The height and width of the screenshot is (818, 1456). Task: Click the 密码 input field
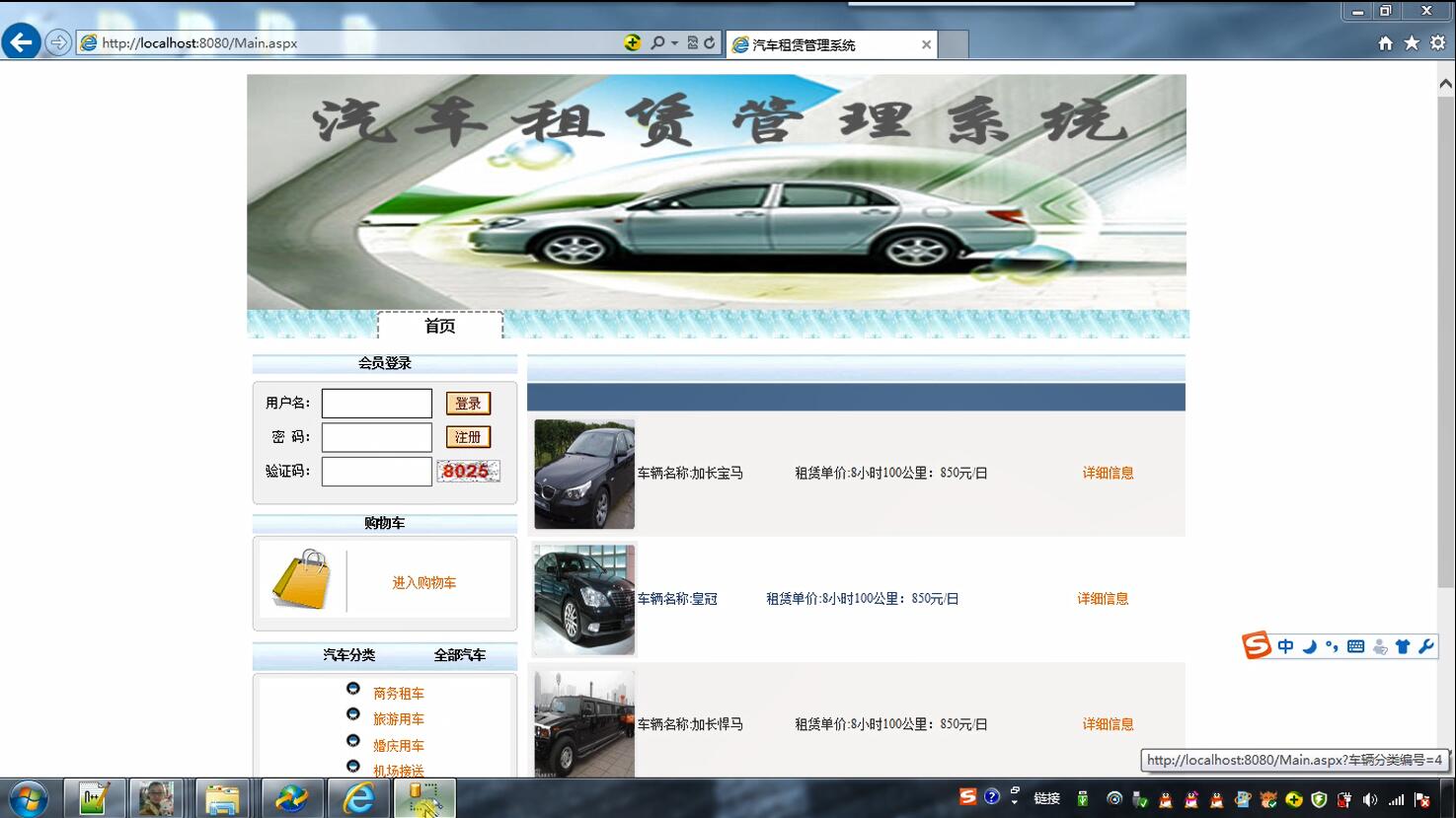tap(377, 437)
